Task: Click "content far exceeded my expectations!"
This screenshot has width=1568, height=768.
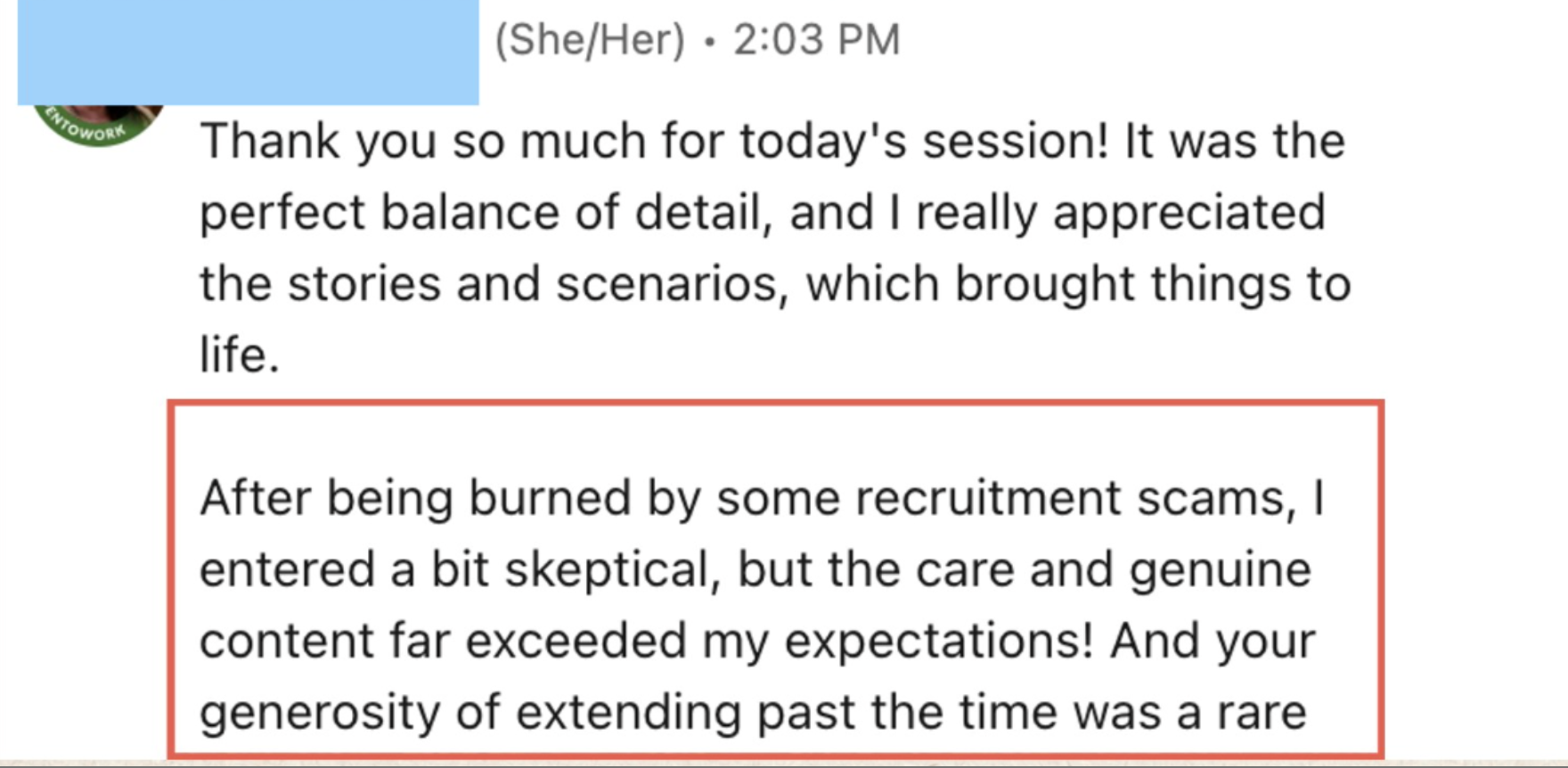Action: pyautogui.click(x=646, y=641)
